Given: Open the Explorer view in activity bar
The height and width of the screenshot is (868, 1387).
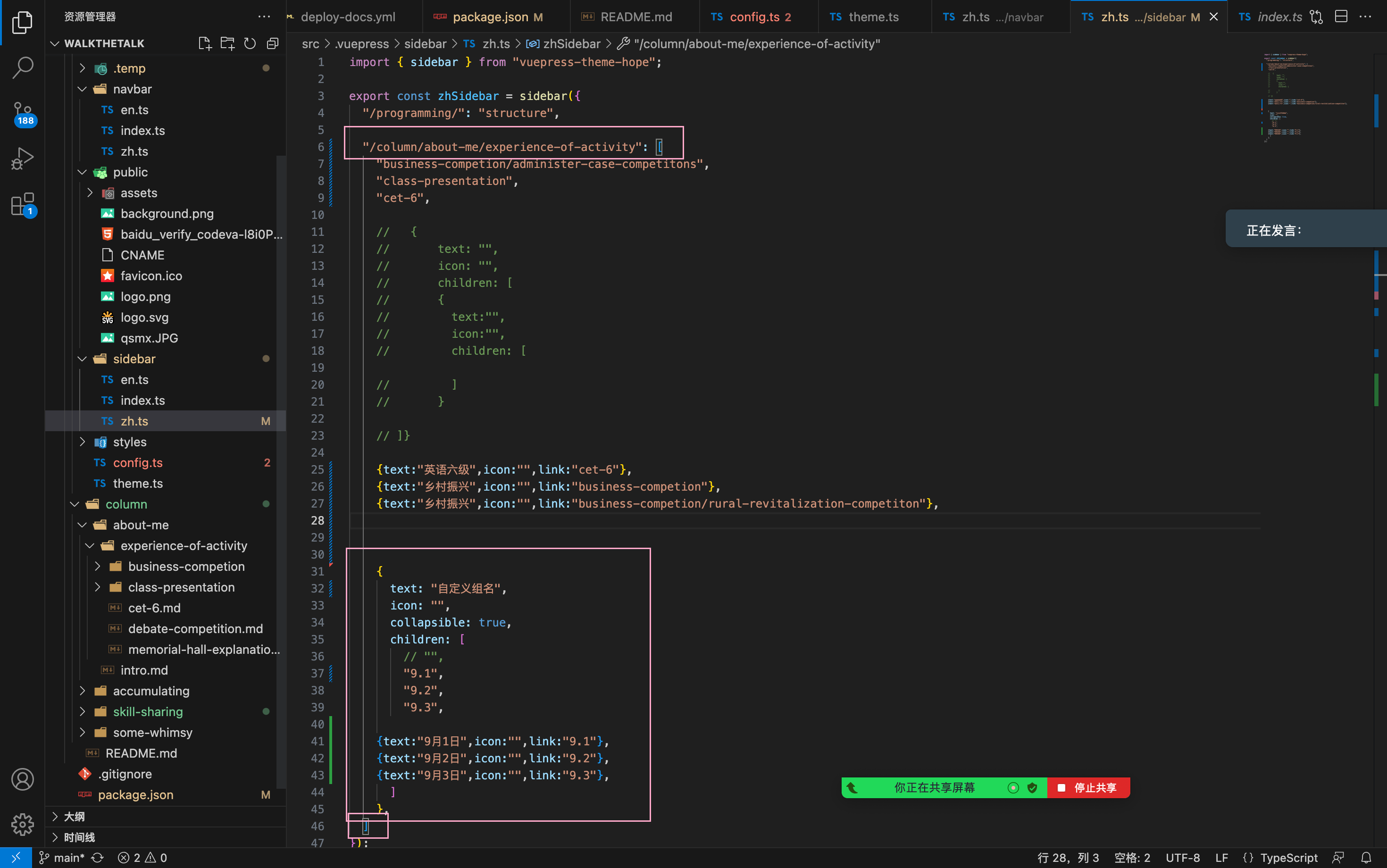Looking at the screenshot, I should (x=22, y=22).
